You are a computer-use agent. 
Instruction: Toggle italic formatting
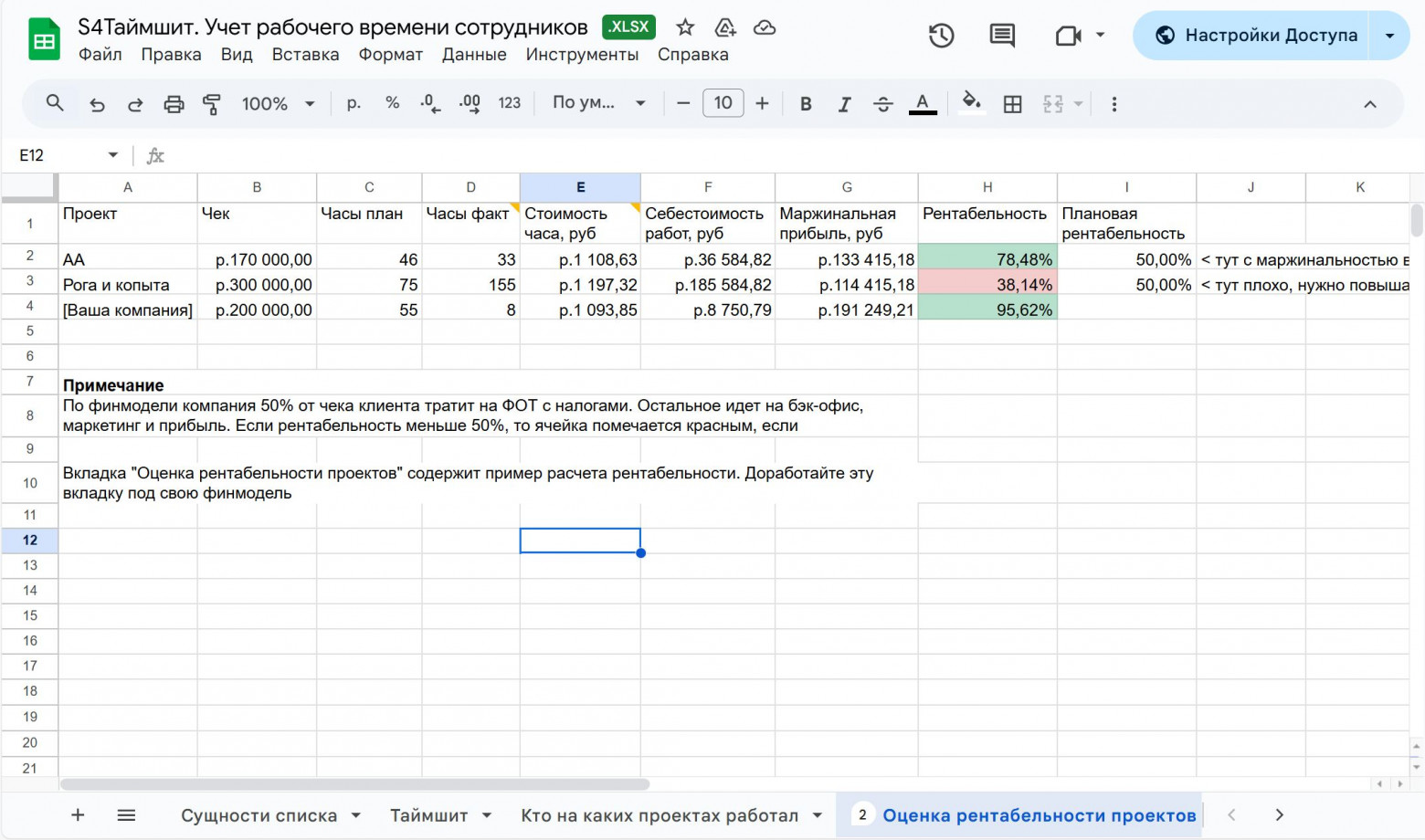tap(844, 104)
